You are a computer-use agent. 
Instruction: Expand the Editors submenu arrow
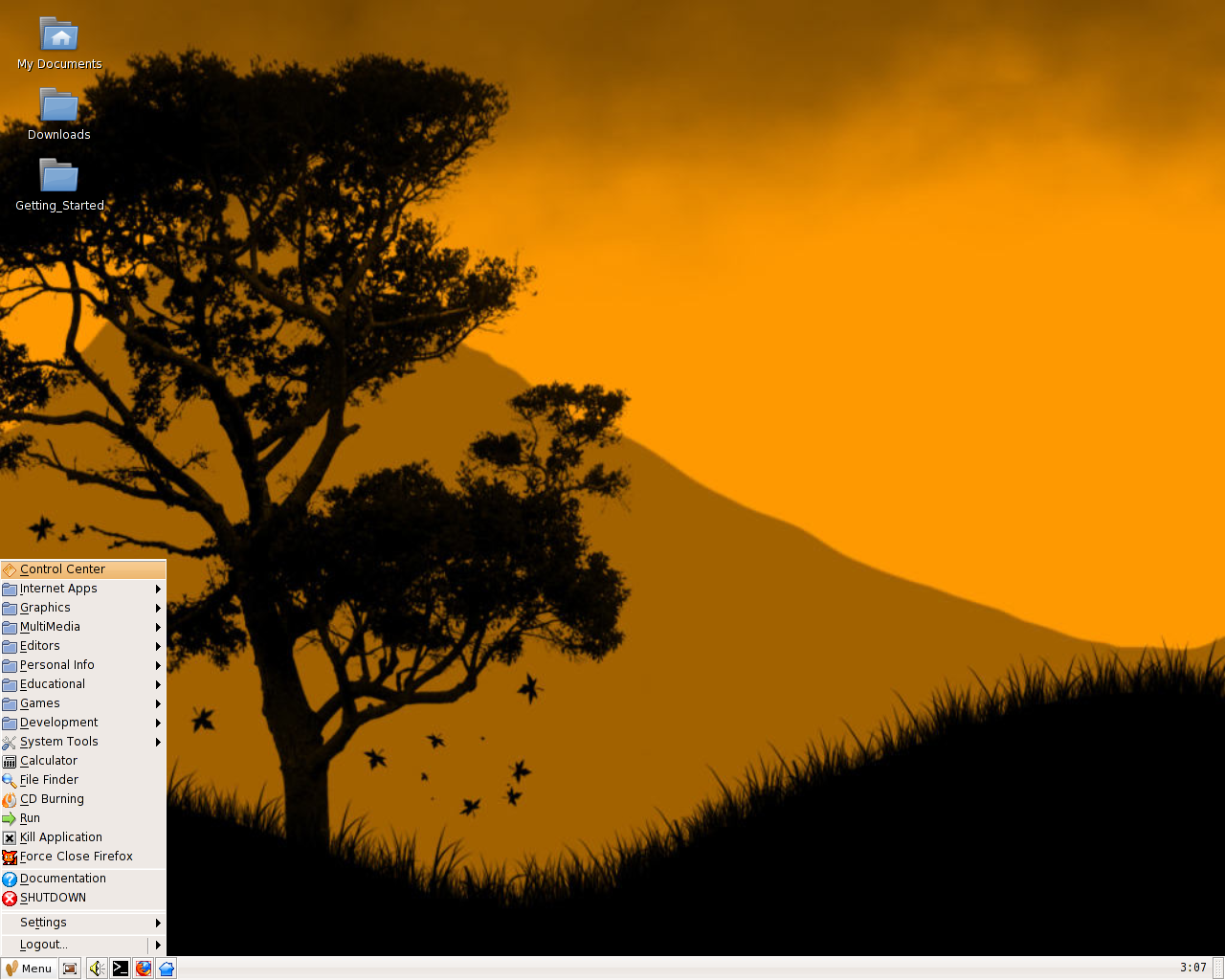(x=158, y=646)
